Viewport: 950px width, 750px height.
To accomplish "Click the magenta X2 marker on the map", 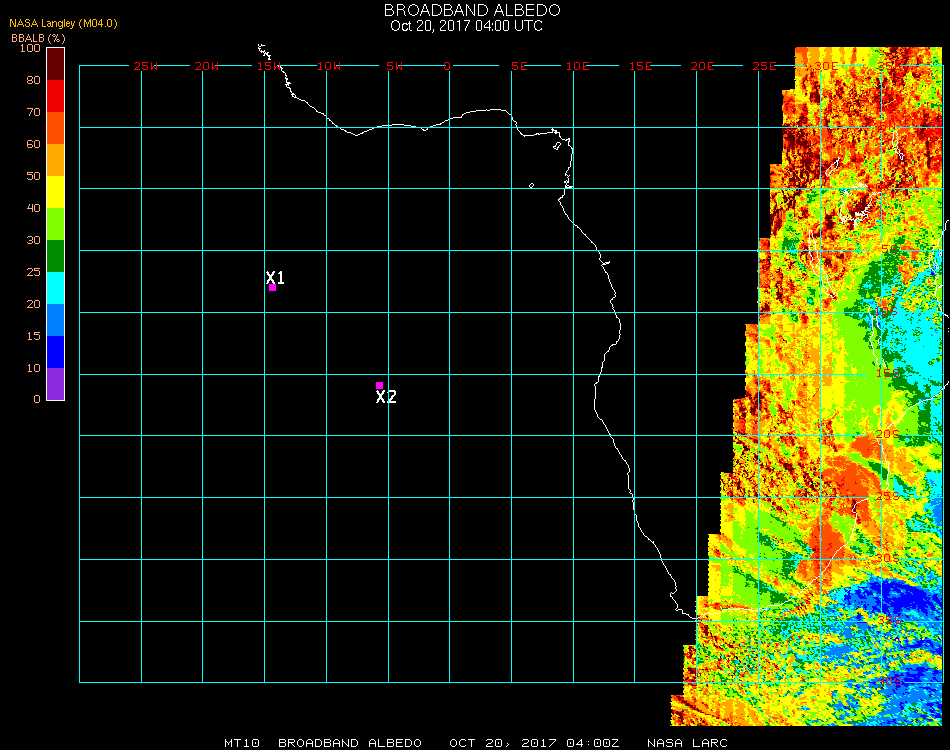I will [x=379, y=385].
